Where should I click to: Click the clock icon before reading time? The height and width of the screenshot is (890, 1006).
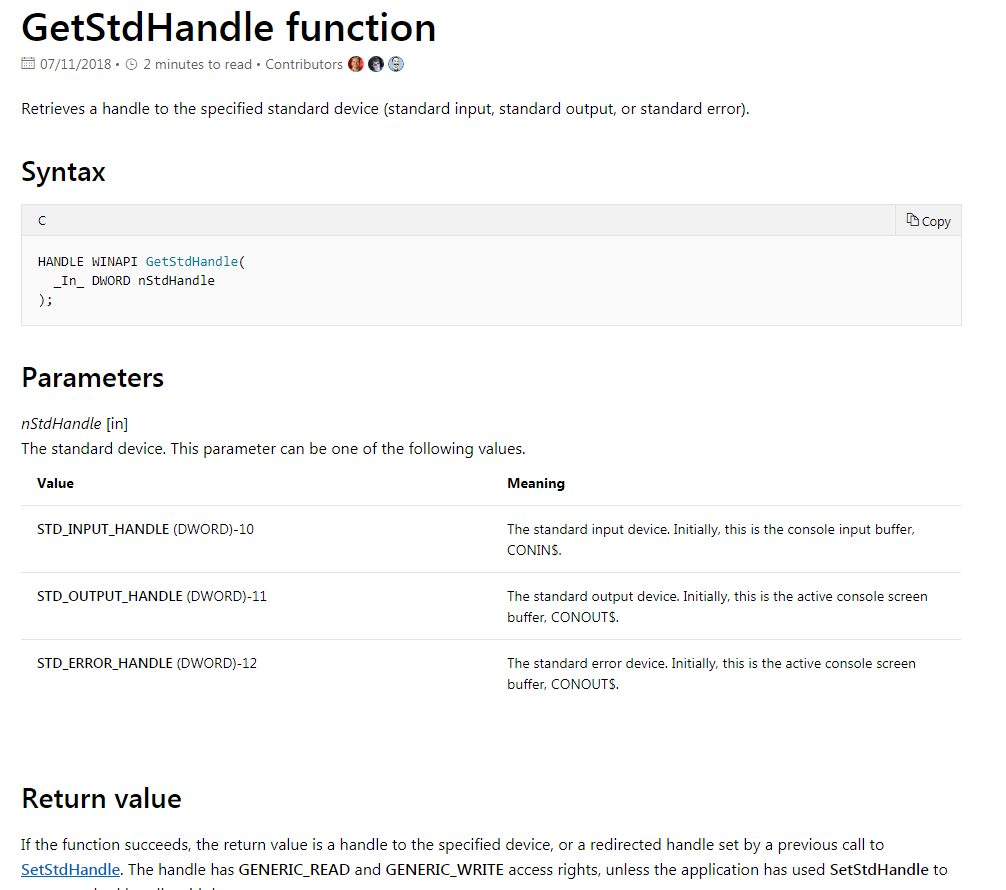click(x=131, y=64)
